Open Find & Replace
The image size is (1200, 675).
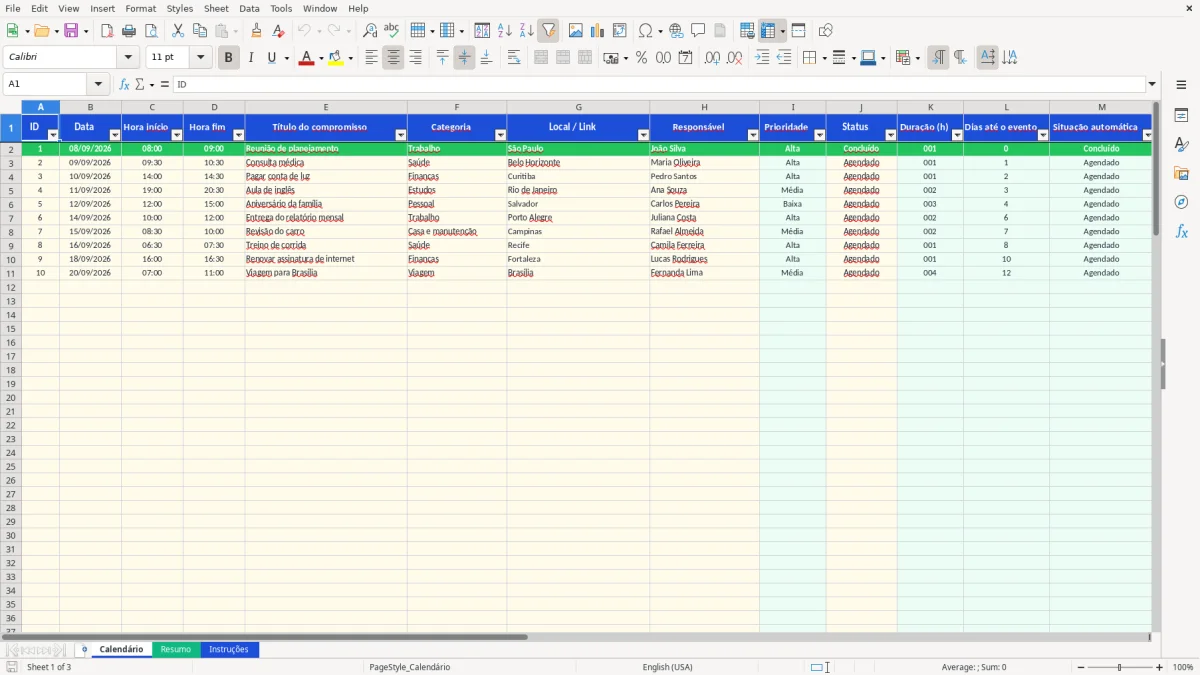370,31
